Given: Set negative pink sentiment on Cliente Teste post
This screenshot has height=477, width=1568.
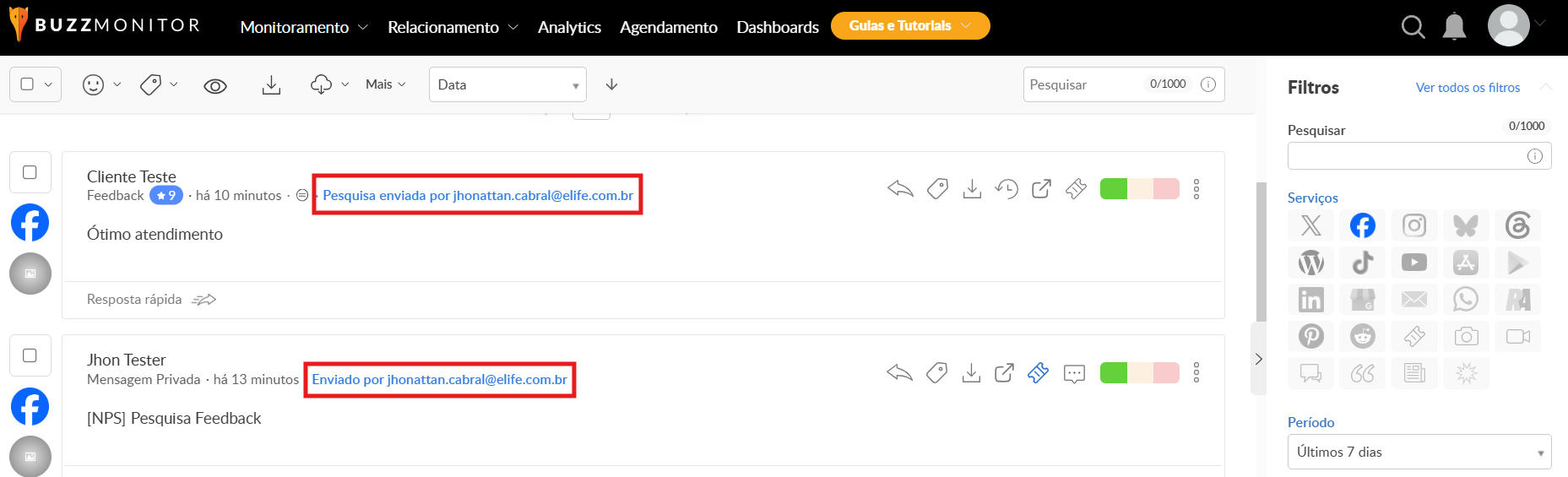Looking at the screenshot, I should click(1166, 189).
